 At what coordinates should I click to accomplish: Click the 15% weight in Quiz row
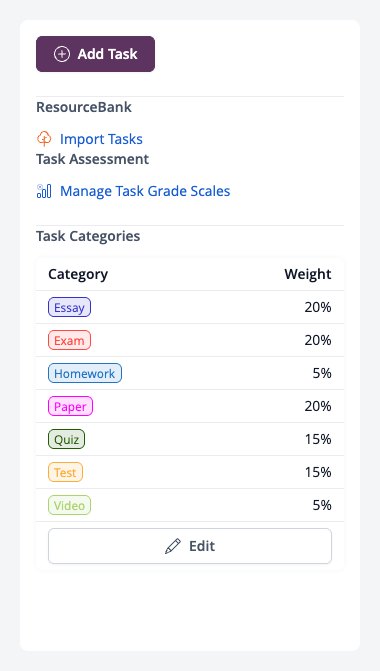click(318, 439)
